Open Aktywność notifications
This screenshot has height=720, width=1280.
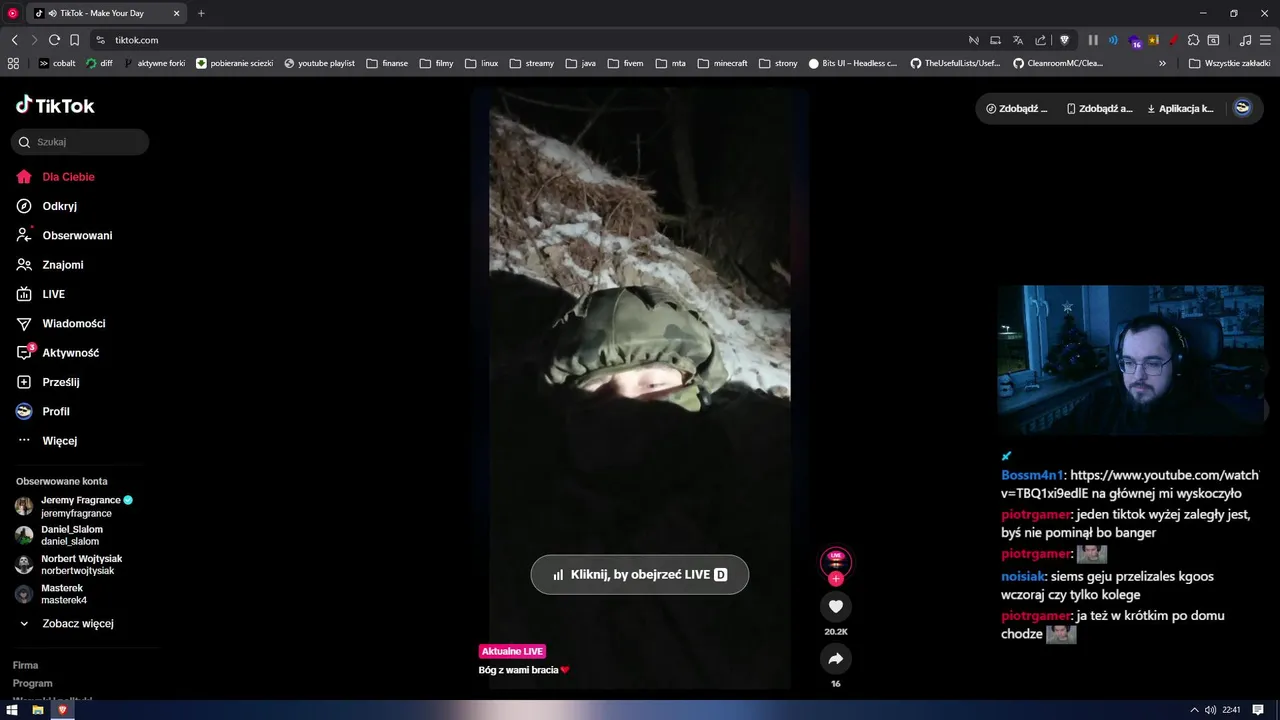click(57, 353)
